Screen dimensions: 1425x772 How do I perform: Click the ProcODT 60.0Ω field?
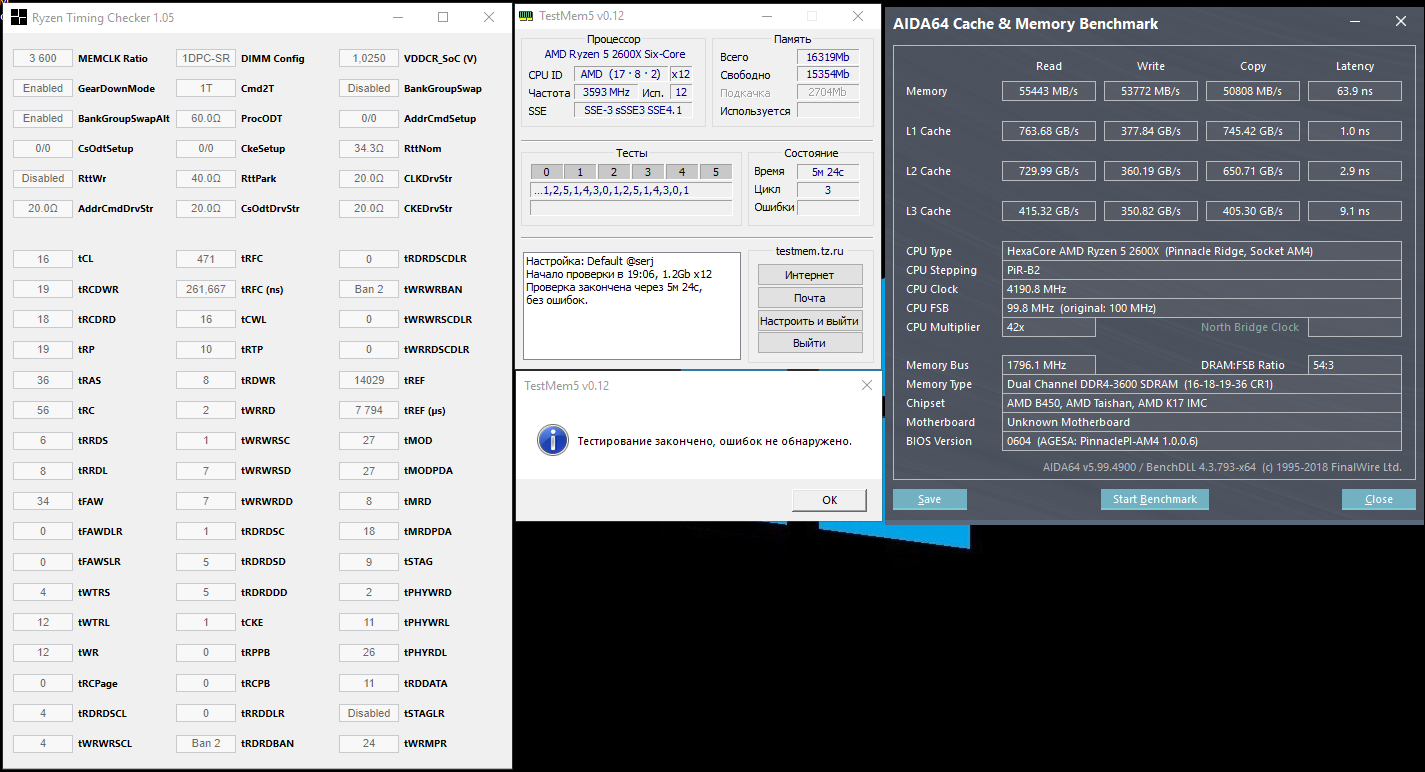[x=206, y=118]
